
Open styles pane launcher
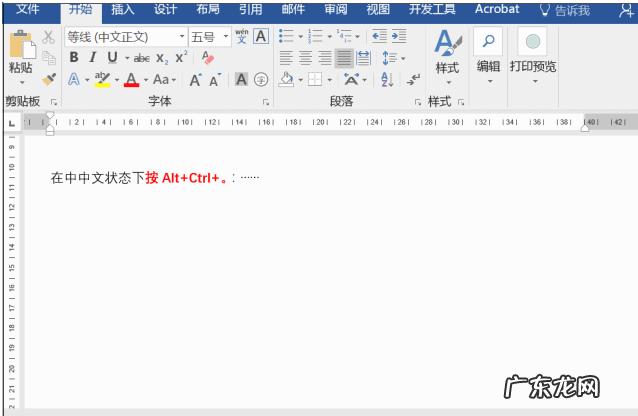click(x=461, y=102)
